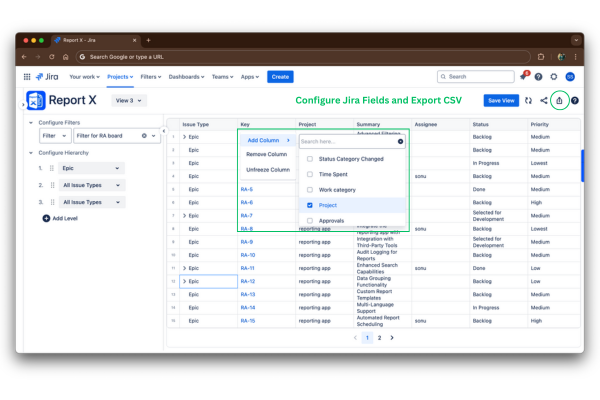
Task: Open the Teams menu
Action: (222, 77)
